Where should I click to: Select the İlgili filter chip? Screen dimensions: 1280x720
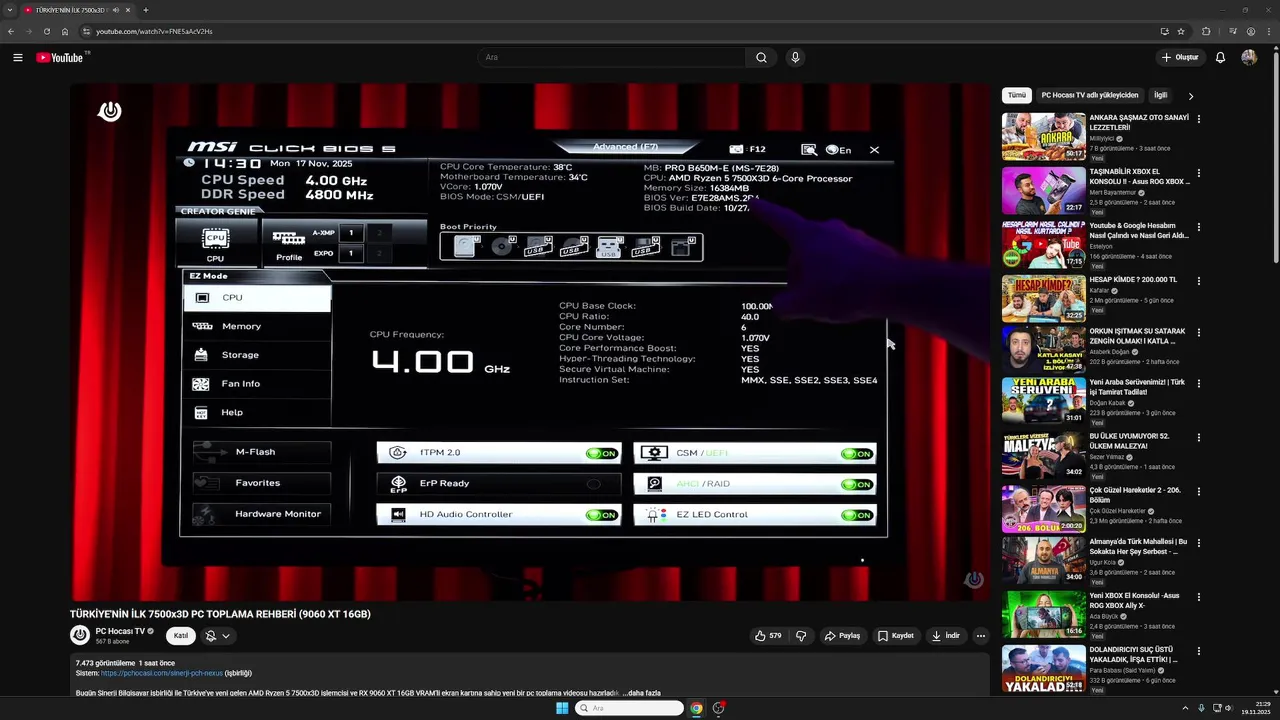click(1160, 95)
